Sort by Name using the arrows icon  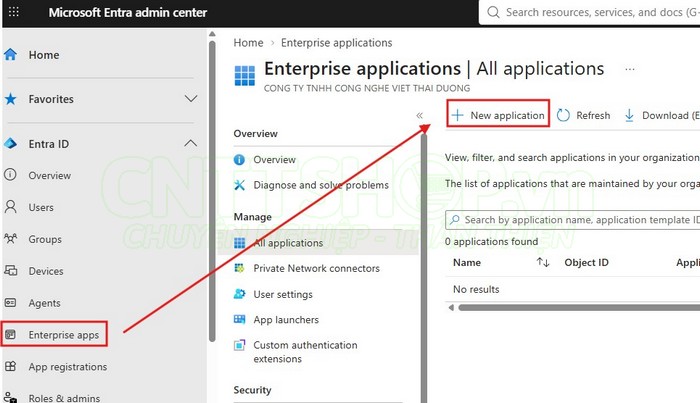point(543,262)
